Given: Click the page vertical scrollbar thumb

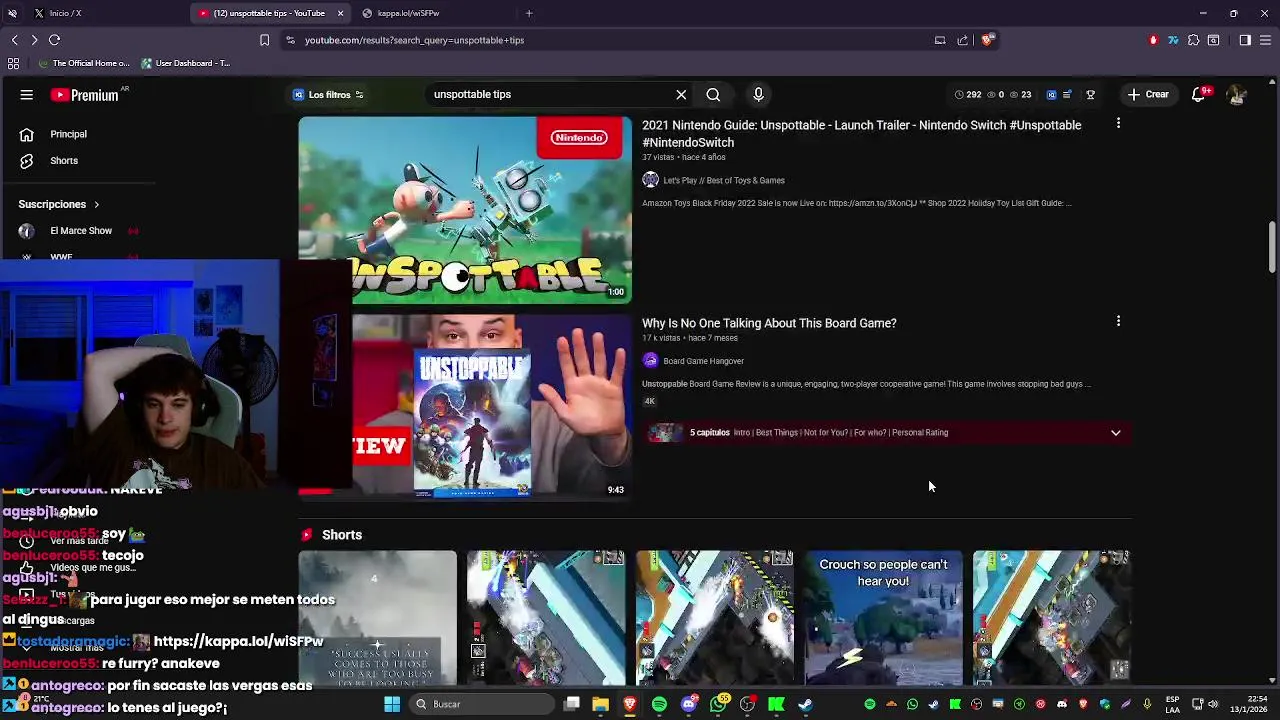Looking at the screenshot, I should pos(1272,246).
